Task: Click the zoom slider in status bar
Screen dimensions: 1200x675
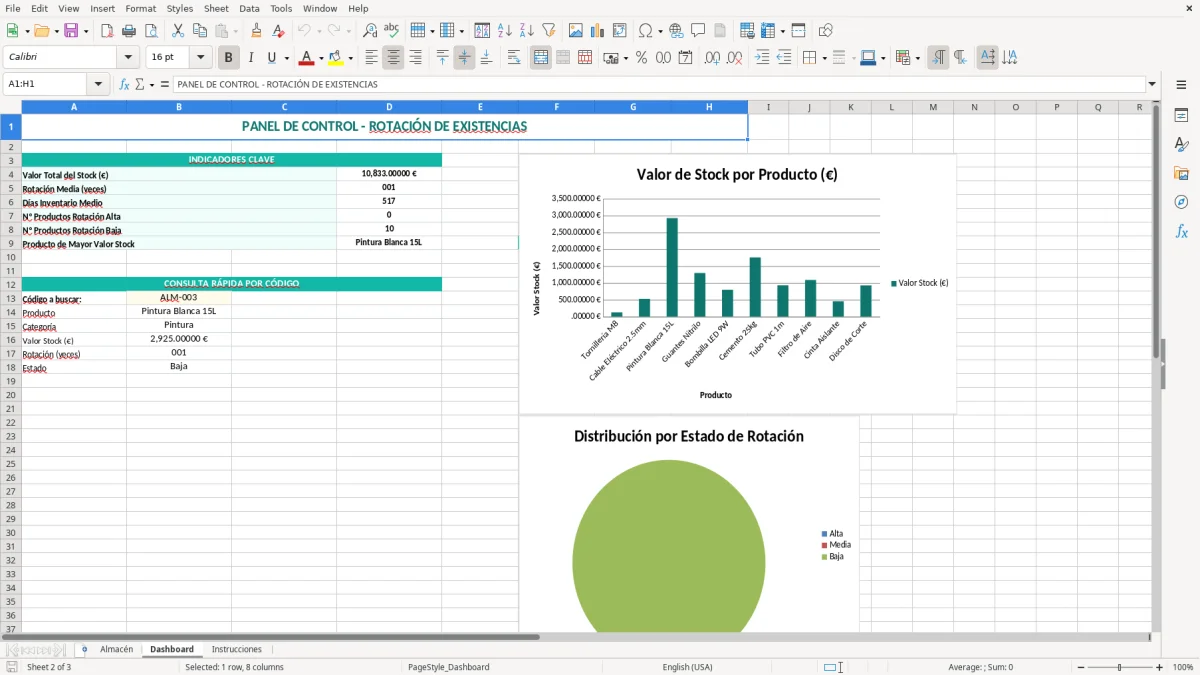Action: [1120, 667]
